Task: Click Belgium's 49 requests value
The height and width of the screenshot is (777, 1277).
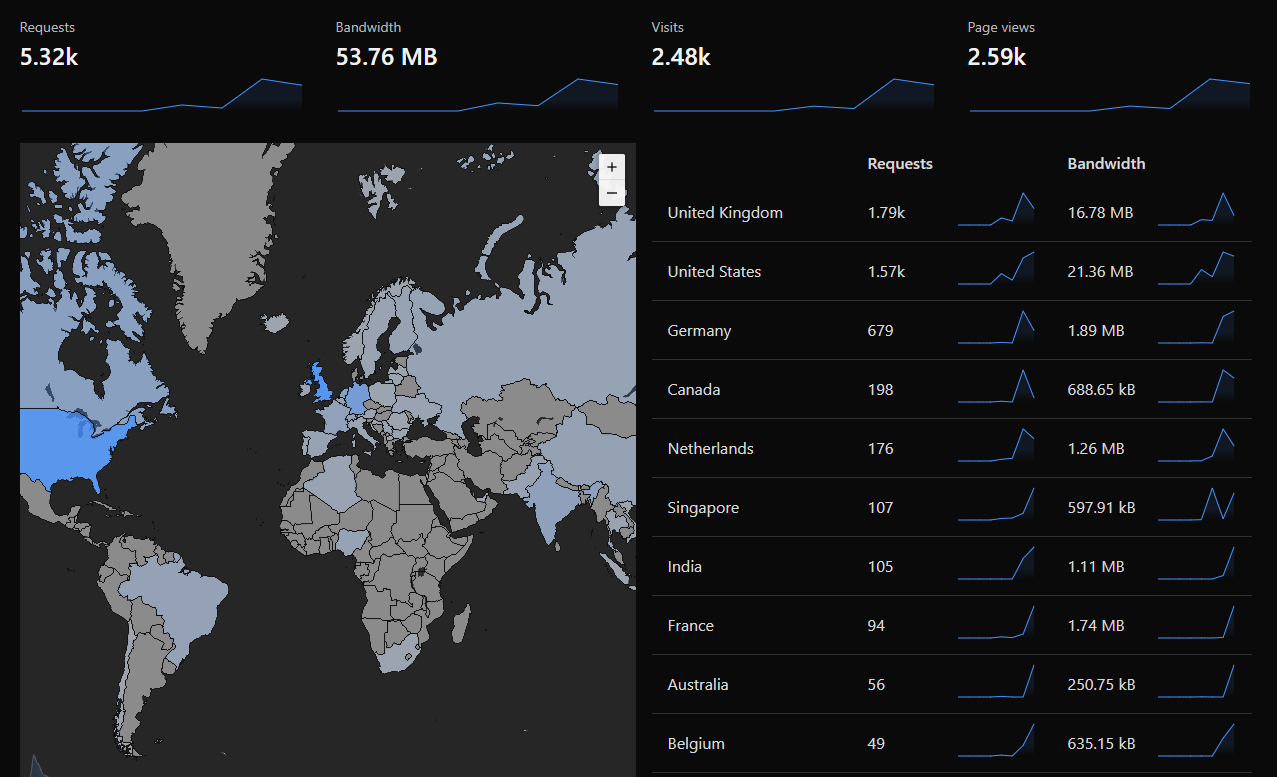Action: pyautogui.click(x=876, y=743)
